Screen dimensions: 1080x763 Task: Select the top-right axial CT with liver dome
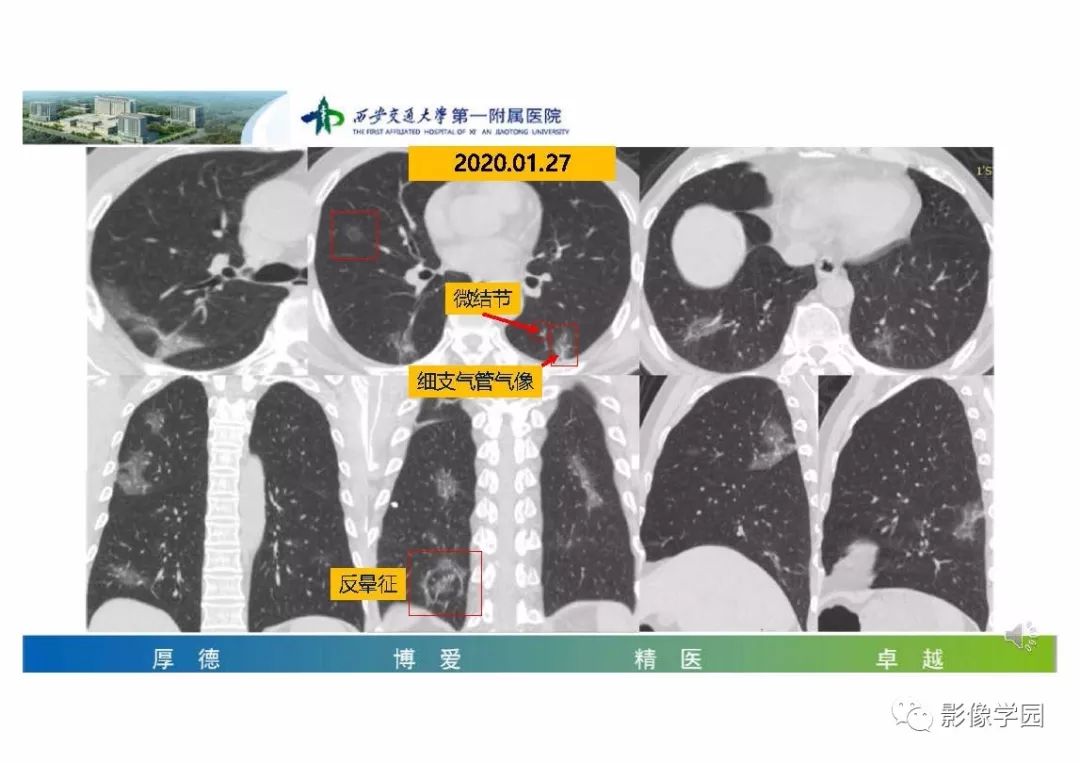tap(817, 260)
